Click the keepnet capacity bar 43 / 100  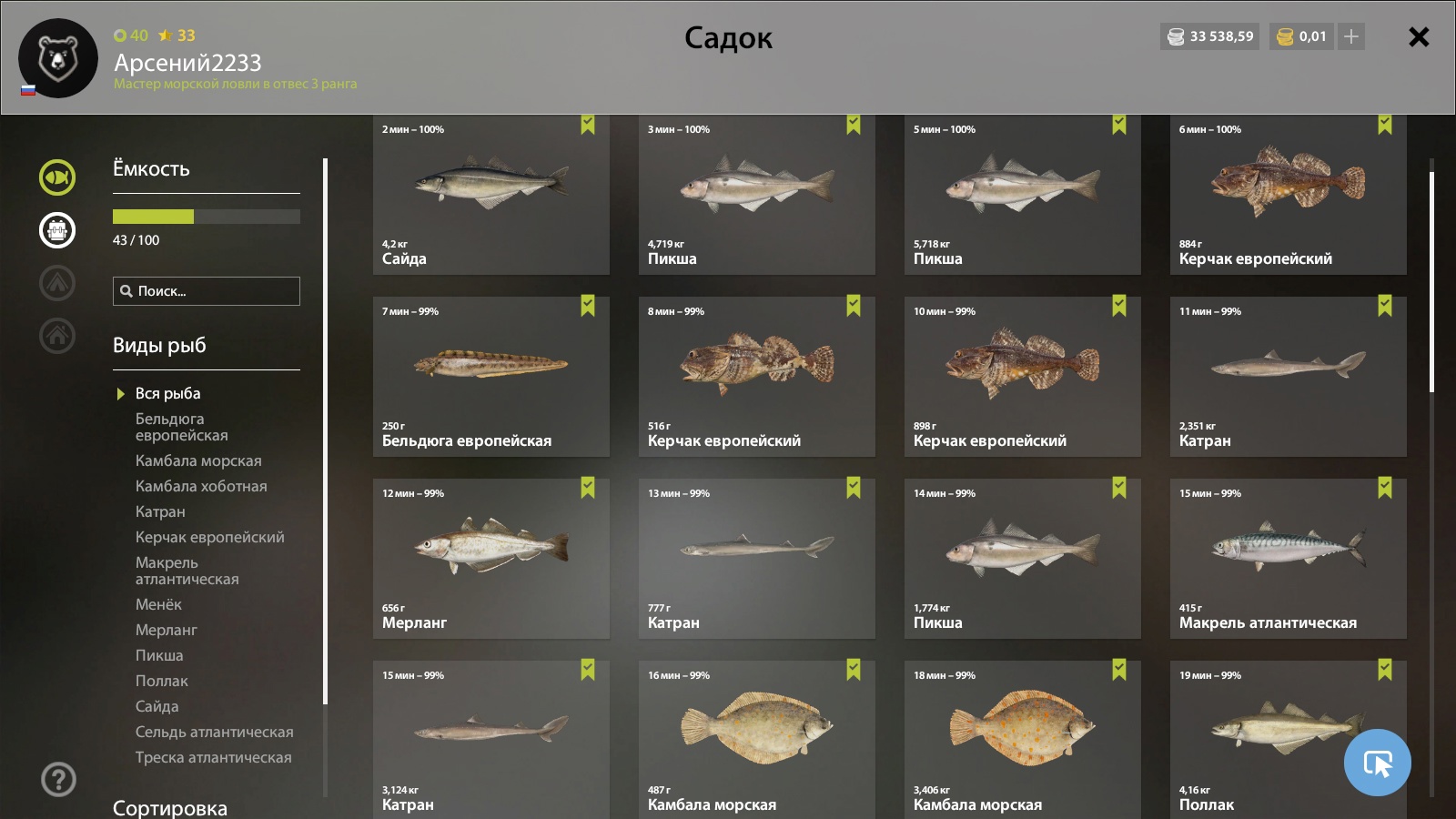[207, 217]
